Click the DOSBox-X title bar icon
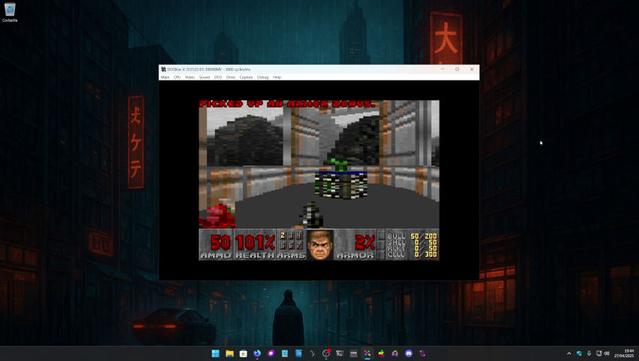This screenshot has width=639, height=361. (163, 69)
